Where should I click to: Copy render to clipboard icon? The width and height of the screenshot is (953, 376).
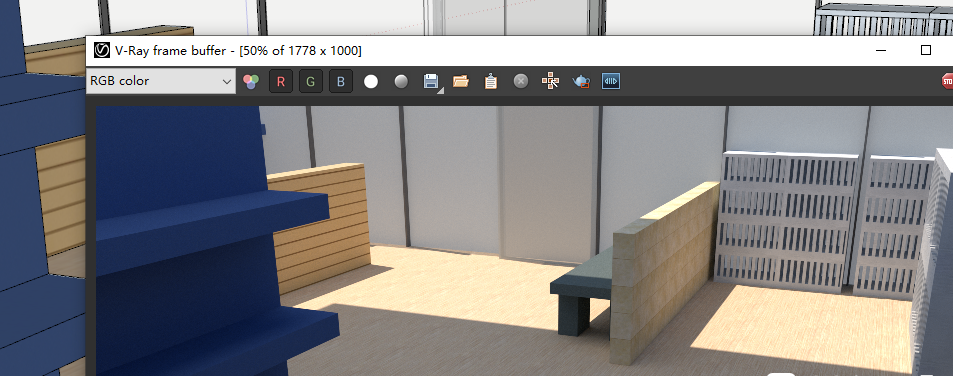pyautogui.click(x=491, y=81)
